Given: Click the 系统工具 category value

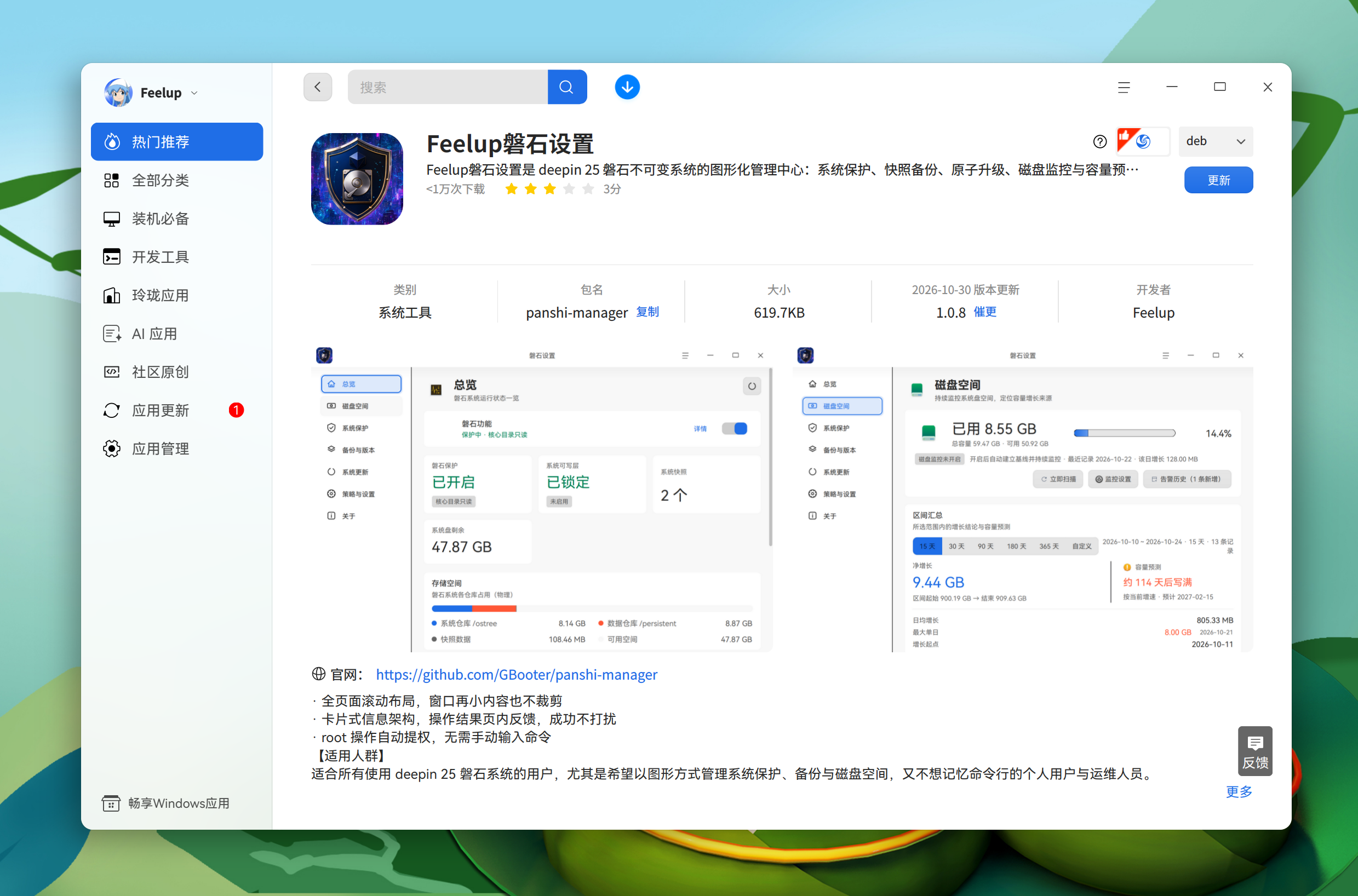Looking at the screenshot, I should tap(405, 313).
